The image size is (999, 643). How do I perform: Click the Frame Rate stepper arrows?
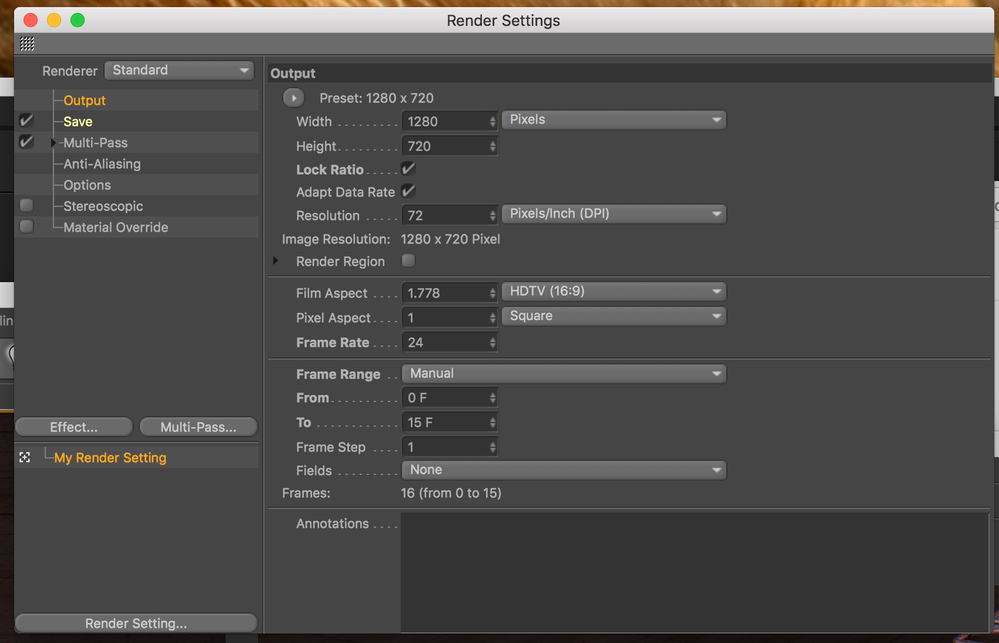[492, 342]
